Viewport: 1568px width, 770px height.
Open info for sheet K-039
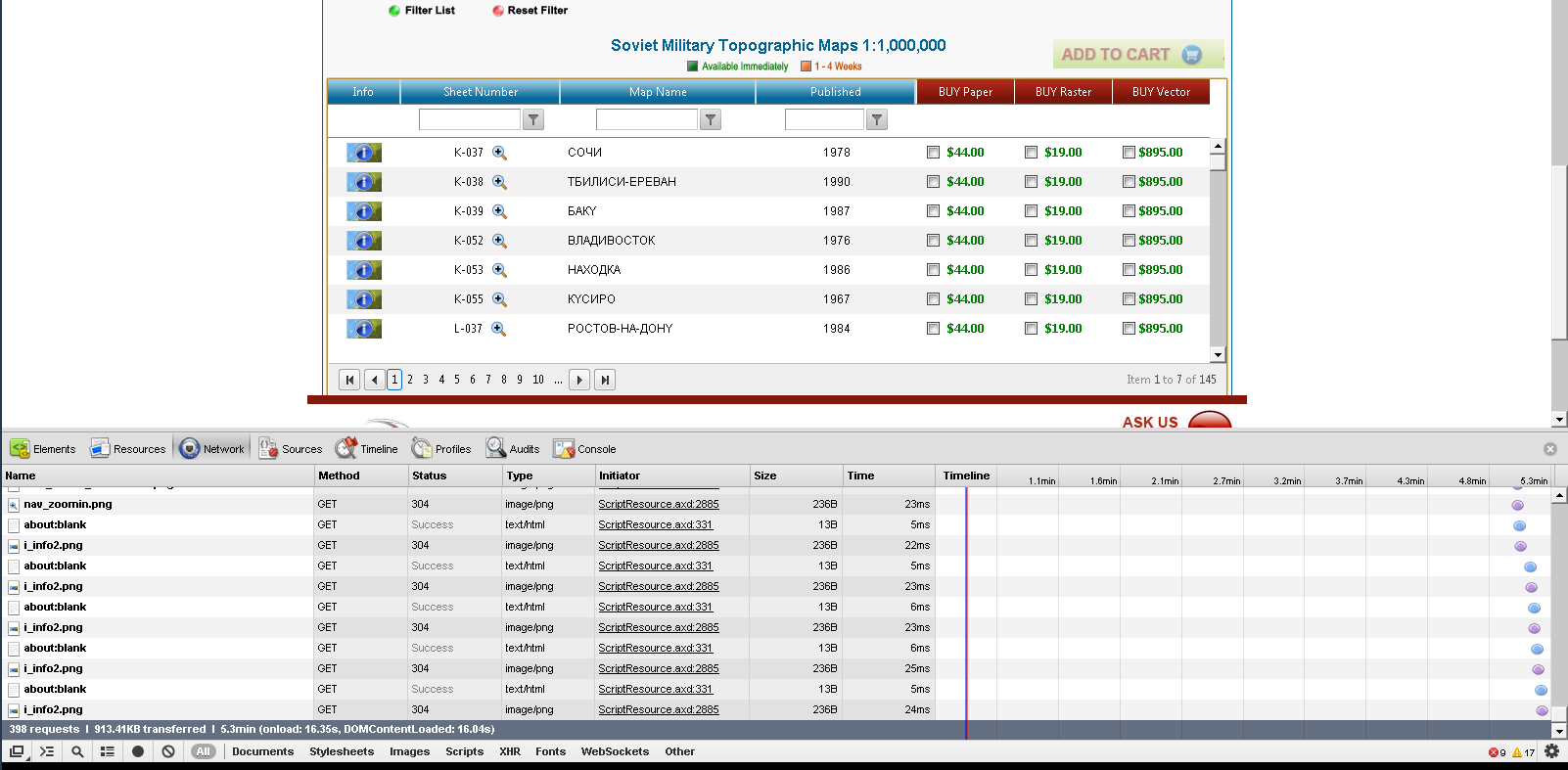tap(364, 211)
